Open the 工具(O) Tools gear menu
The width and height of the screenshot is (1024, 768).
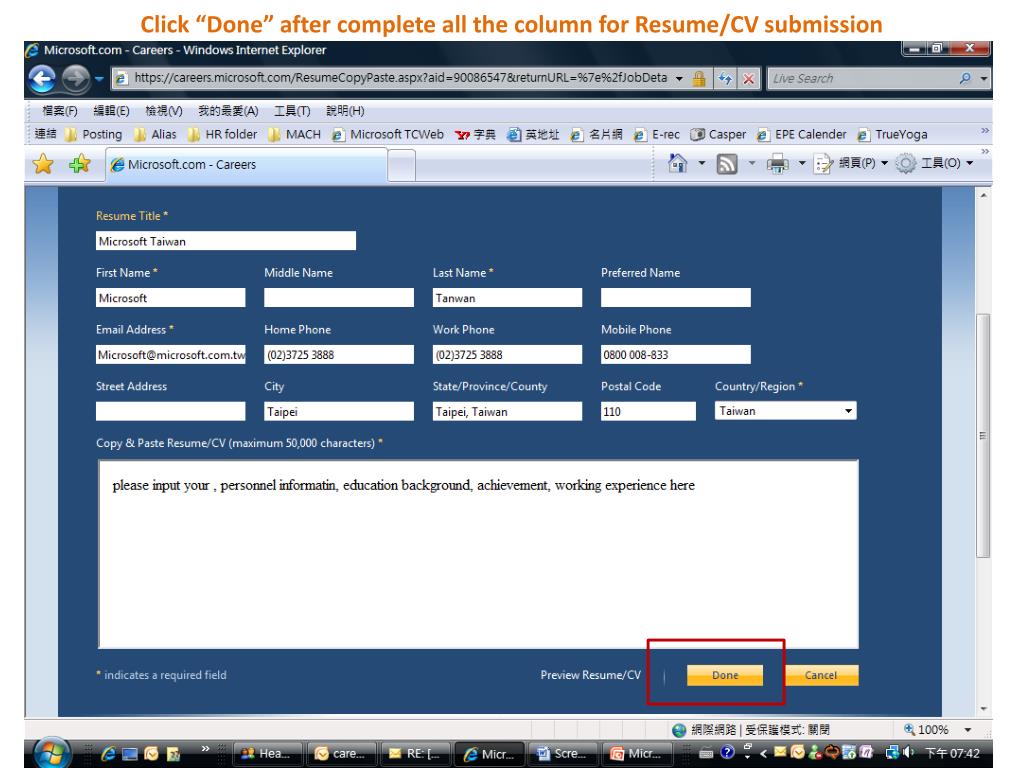935,163
